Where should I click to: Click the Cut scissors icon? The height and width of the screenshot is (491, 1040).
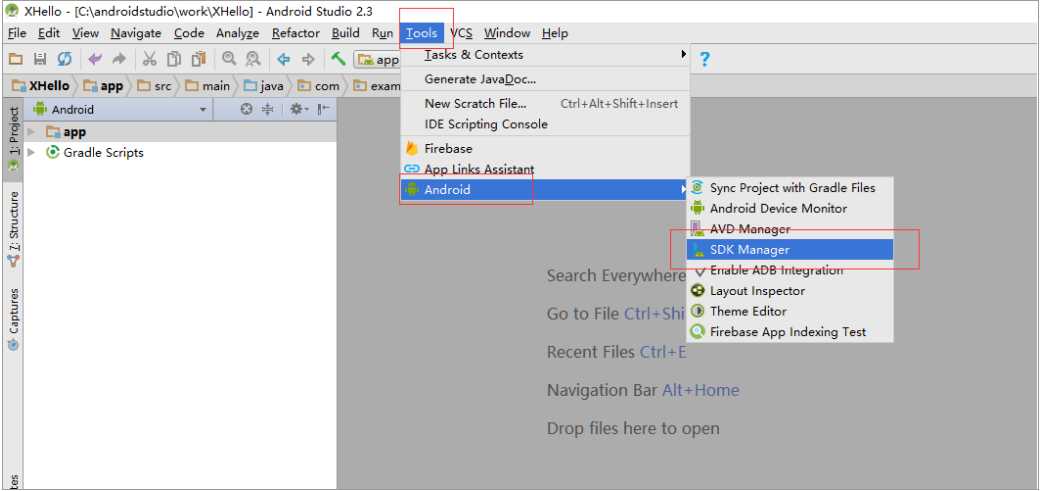point(150,59)
